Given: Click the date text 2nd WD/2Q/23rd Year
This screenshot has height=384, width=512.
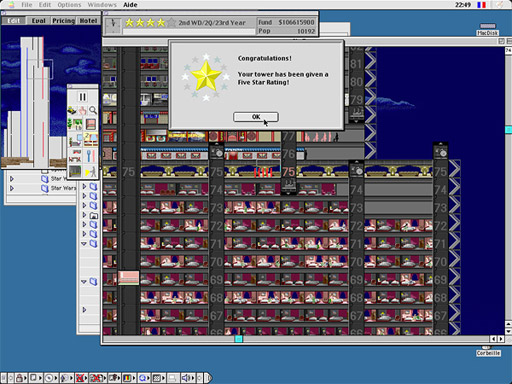Looking at the screenshot, I should pyautogui.click(x=212, y=23).
